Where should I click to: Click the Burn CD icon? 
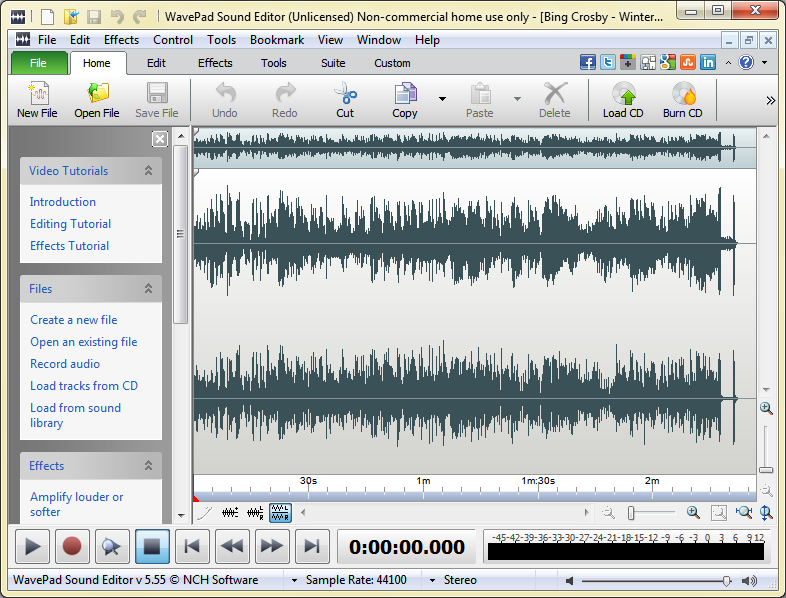tap(683, 95)
